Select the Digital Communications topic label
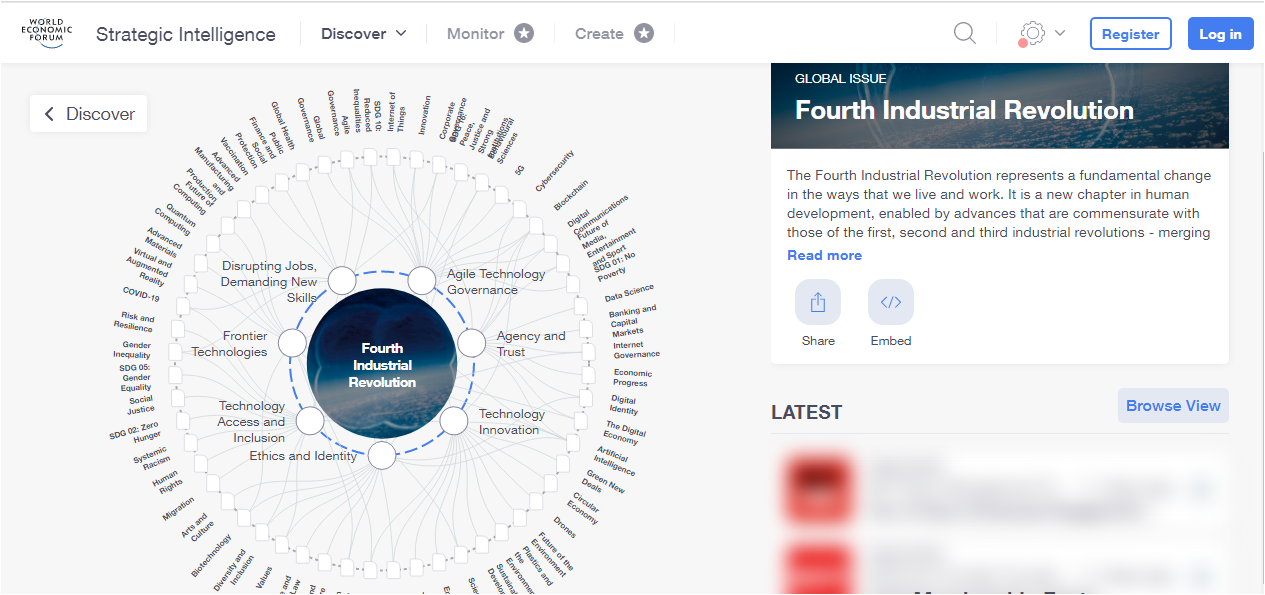This screenshot has height=595, width=1265. (x=597, y=215)
